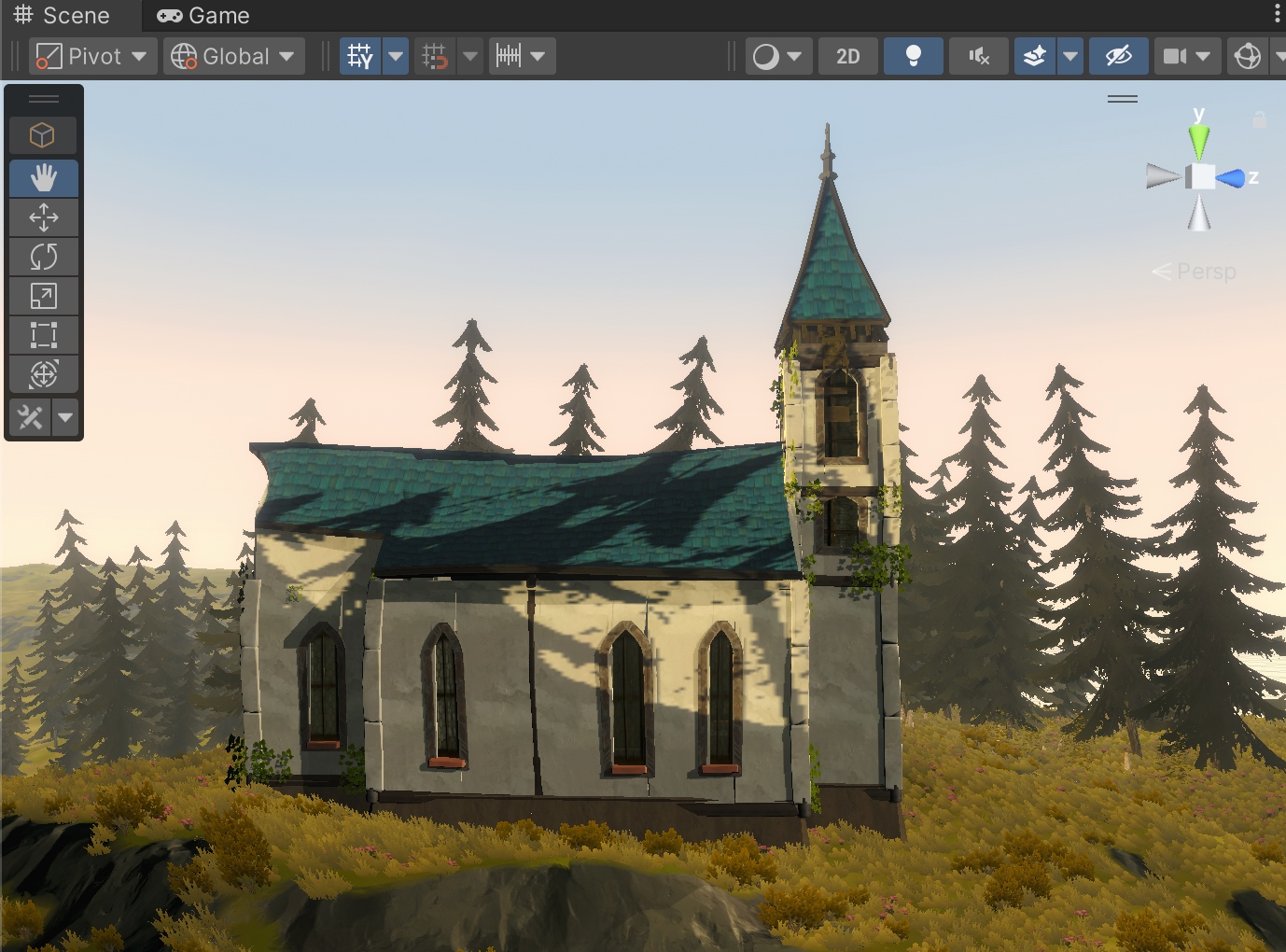Toggle scene audio mute button
Screen dimensions: 1286x952
[x=978, y=56]
